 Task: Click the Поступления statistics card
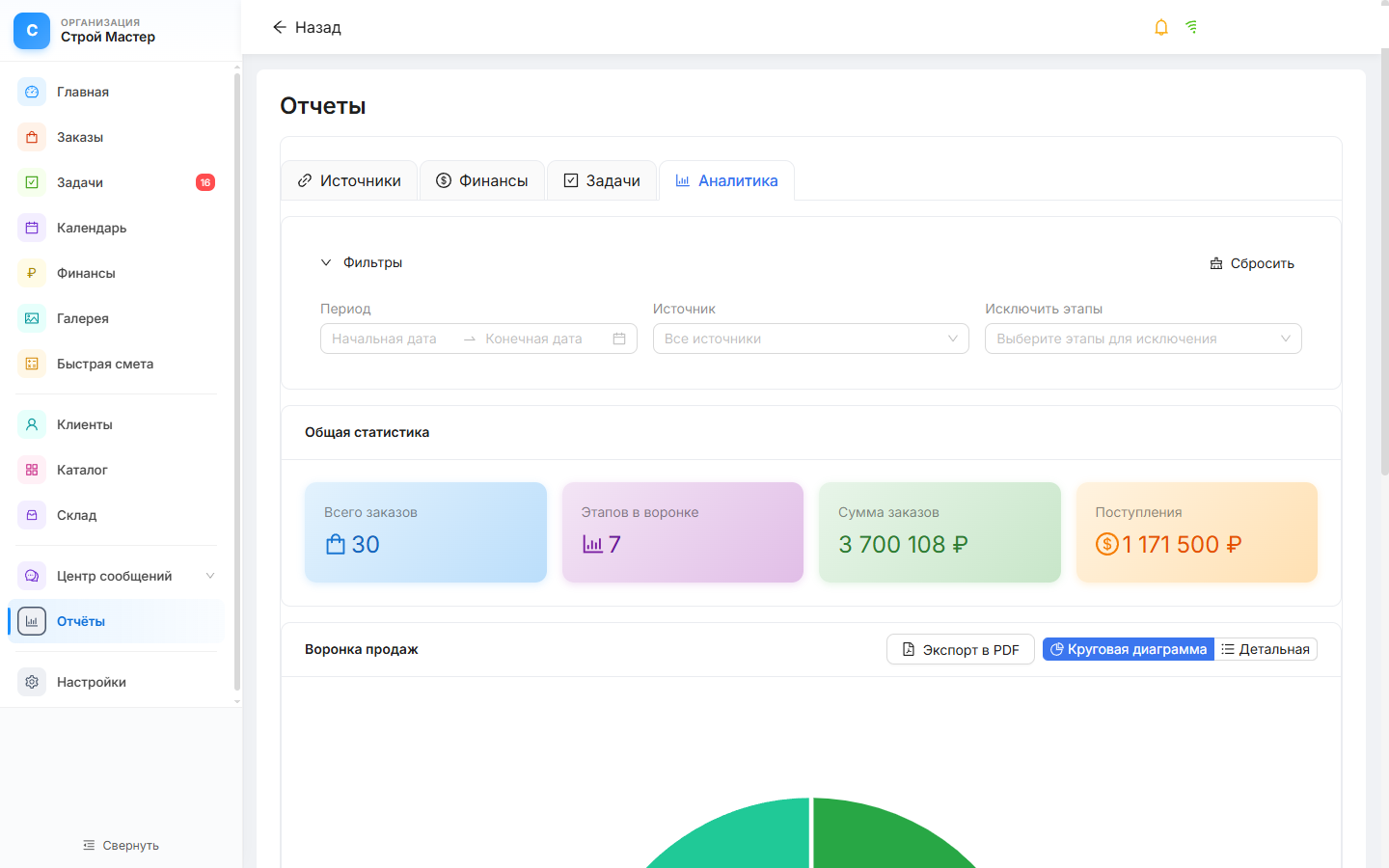pos(1197,532)
